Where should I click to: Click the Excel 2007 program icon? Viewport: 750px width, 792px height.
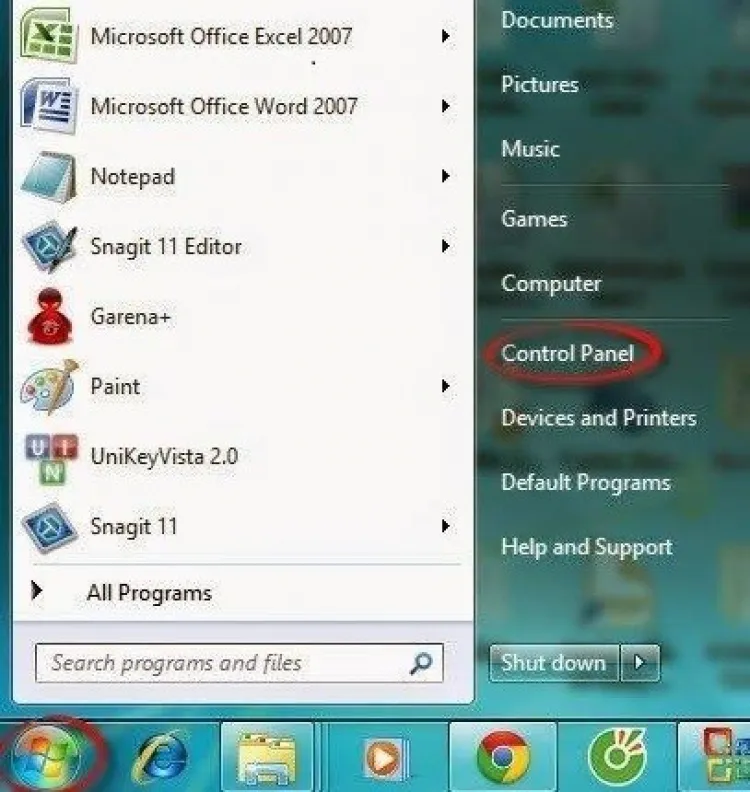point(49,37)
